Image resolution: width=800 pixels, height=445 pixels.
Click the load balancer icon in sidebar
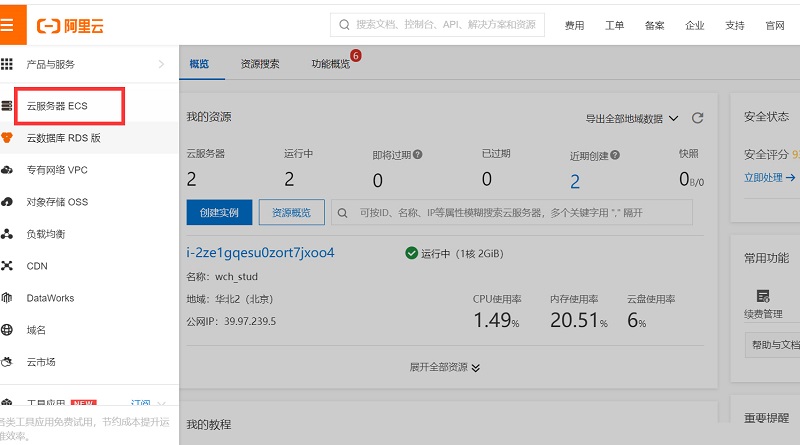click(7, 234)
